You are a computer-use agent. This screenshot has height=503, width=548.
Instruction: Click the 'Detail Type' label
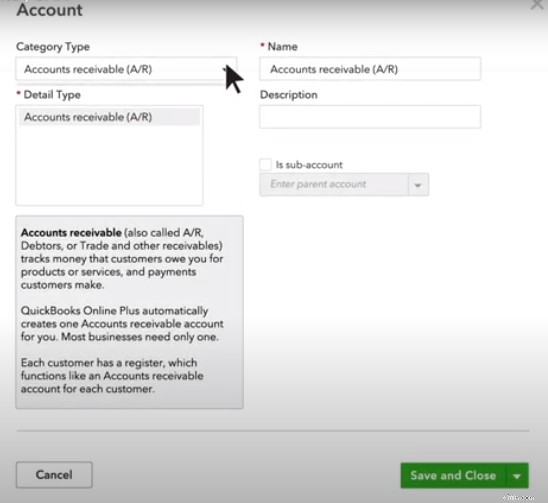[x=52, y=95]
